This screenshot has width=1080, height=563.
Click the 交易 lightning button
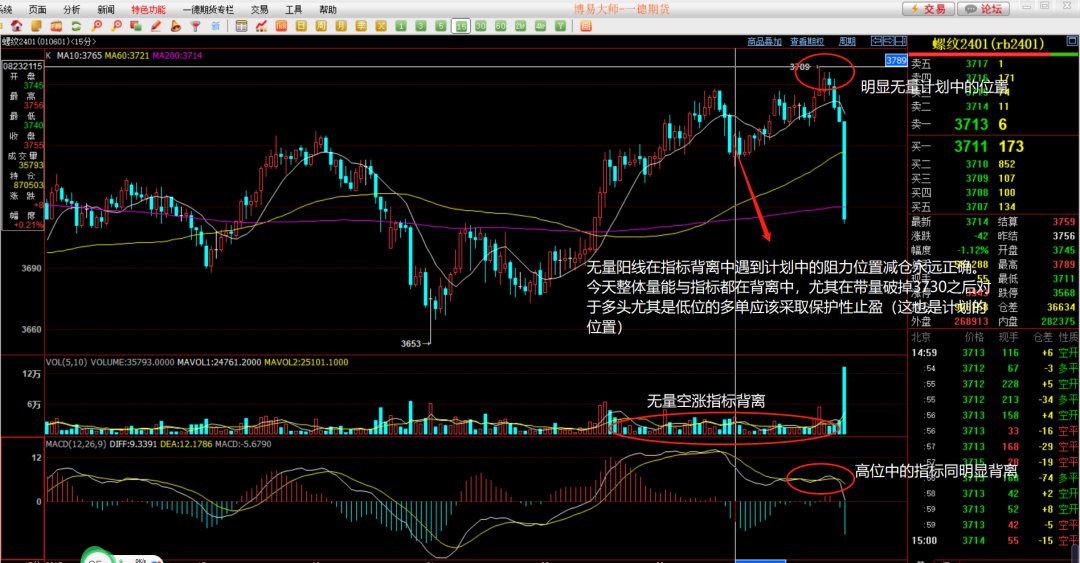(x=928, y=9)
